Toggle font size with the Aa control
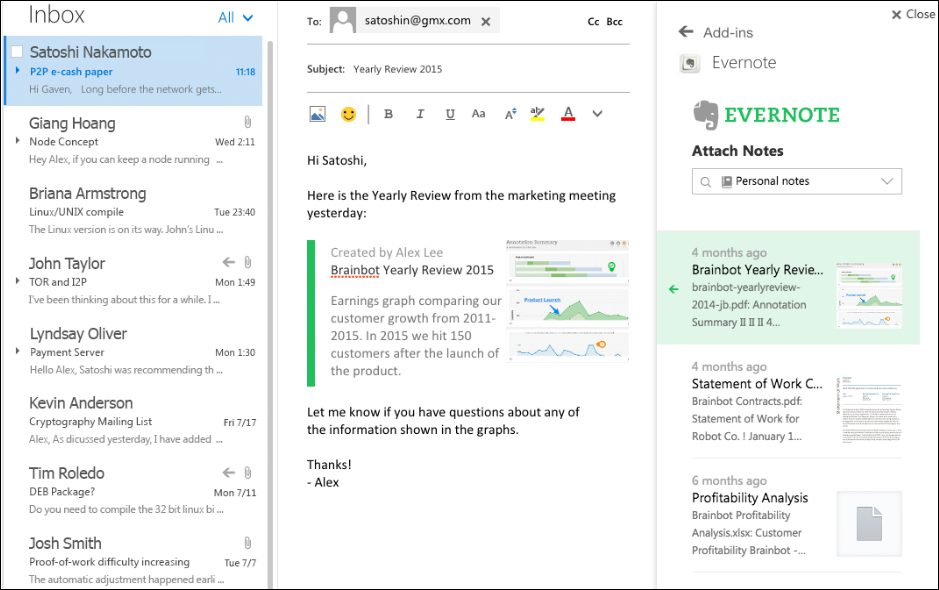Viewport: 939px width, 590px height. 478,113
